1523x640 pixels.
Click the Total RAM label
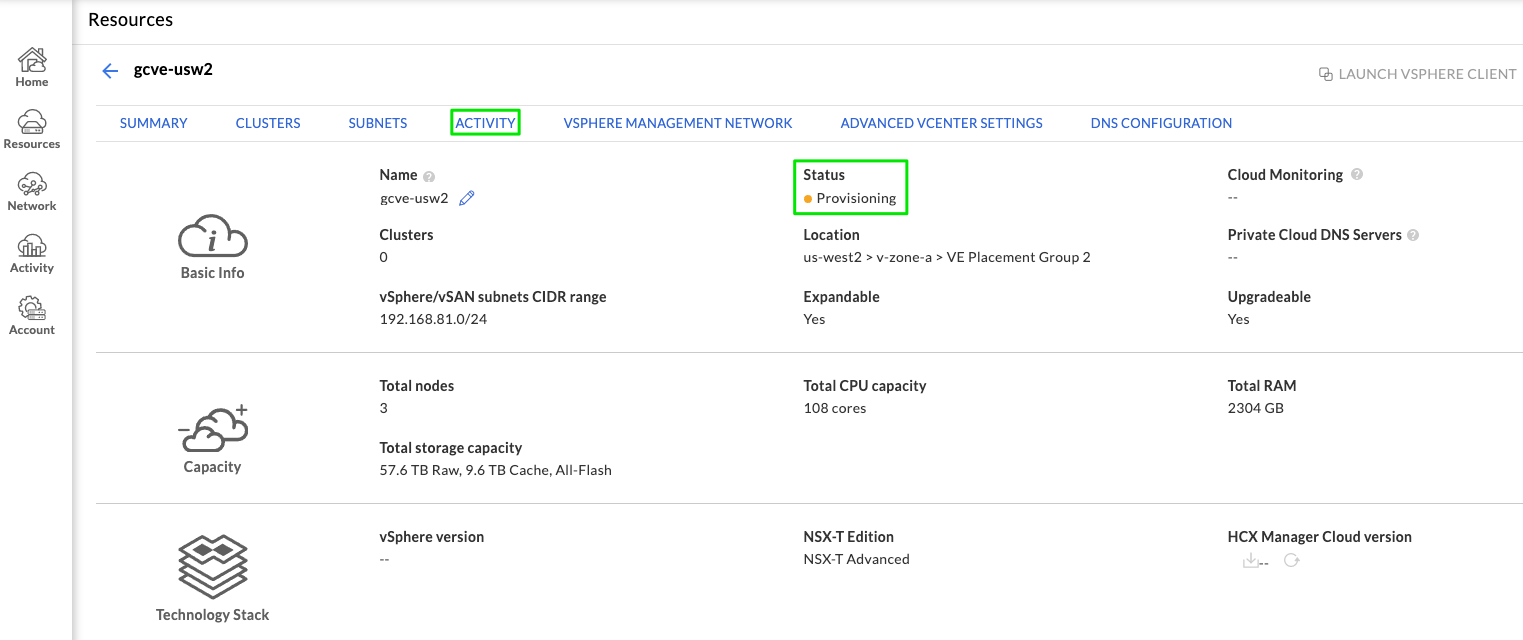tap(1262, 386)
